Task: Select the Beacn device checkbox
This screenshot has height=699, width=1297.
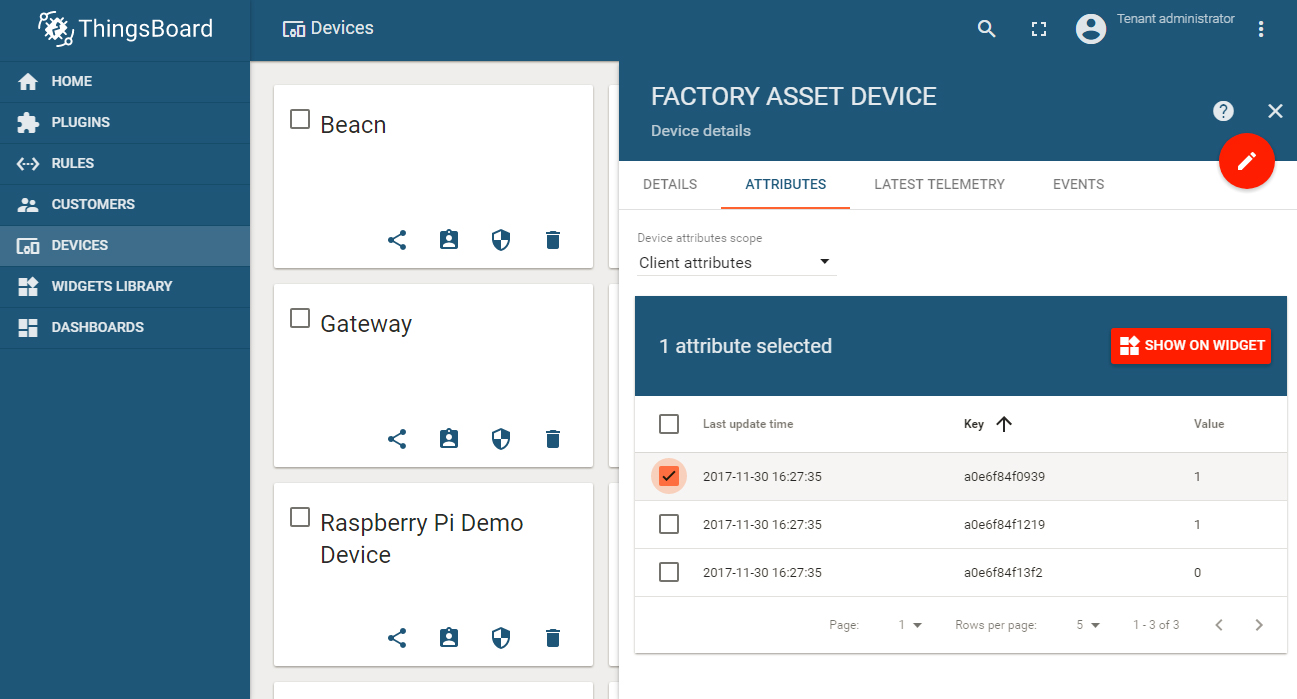Action: point(300,119)
